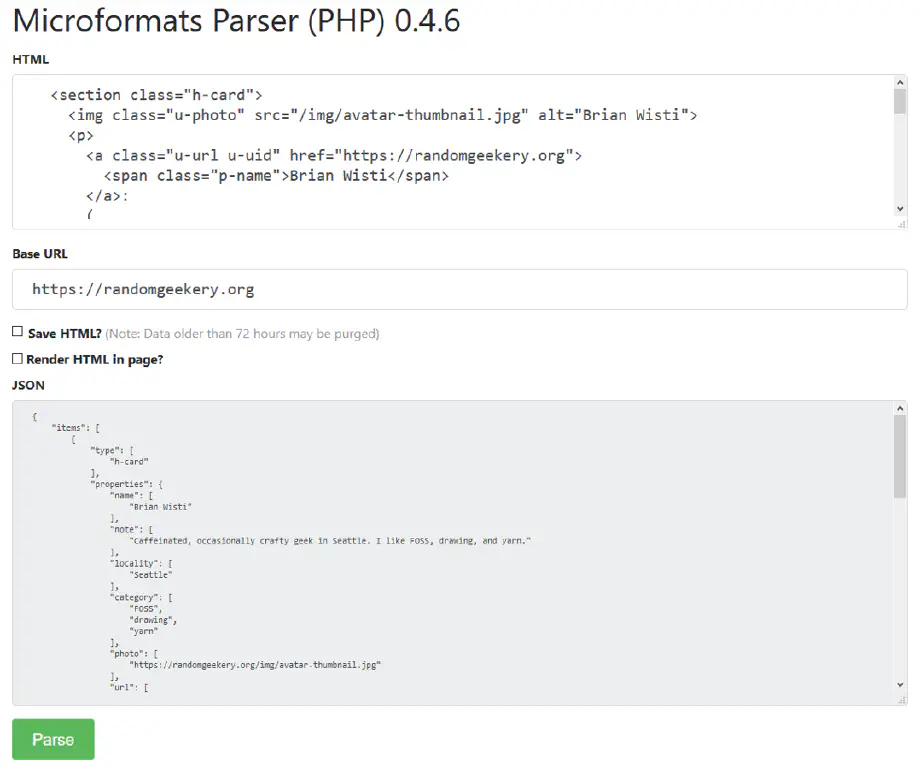Select the page title Microformats Parser (PHP) 0.4.6
This screenshot has height=768, width=920.
coord(234,21)
